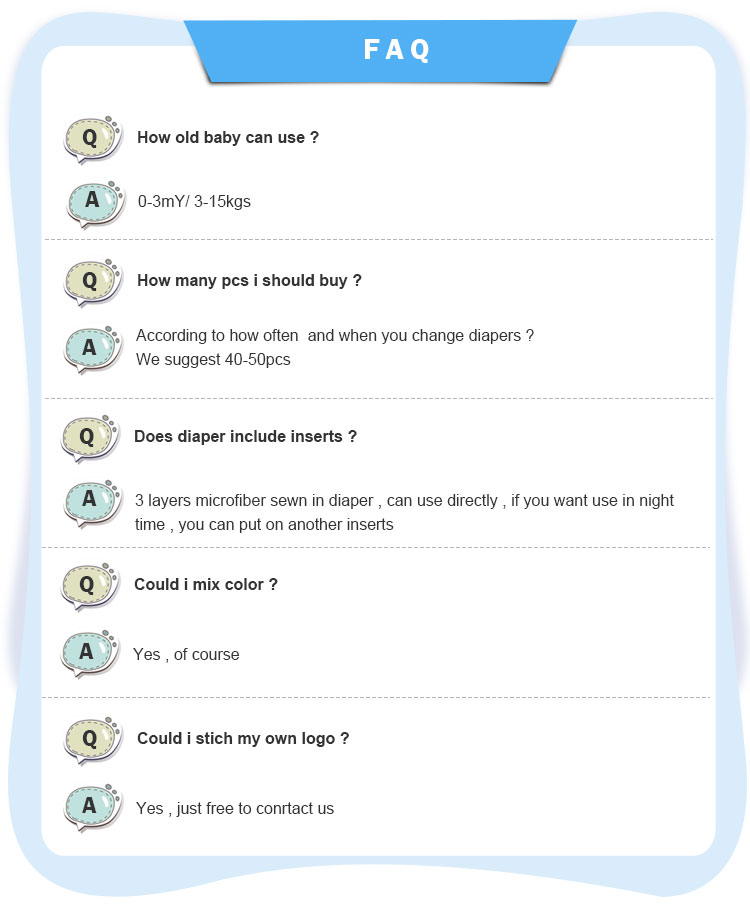Click the A bubble next to "0-3mY/ 3-15kgs"
This screenshot has height=918, width=750.
(92, 201)
